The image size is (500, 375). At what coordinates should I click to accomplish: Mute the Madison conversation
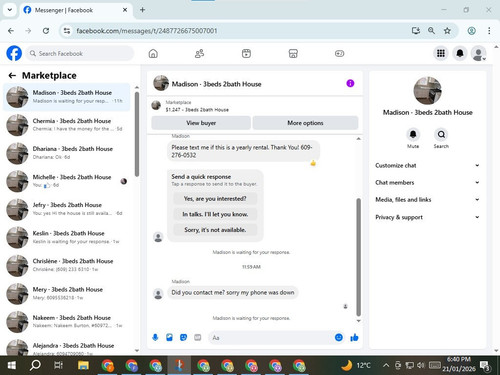tap(413, 134)
